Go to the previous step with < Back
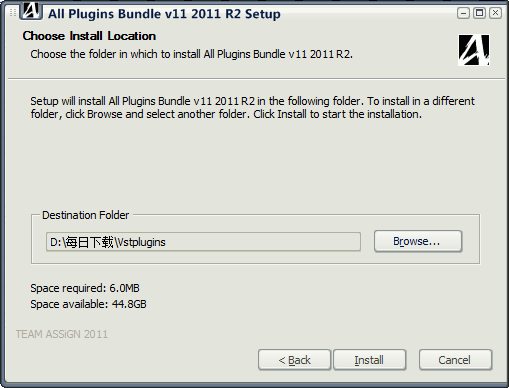The image size is (509, 388). point(294,360)
